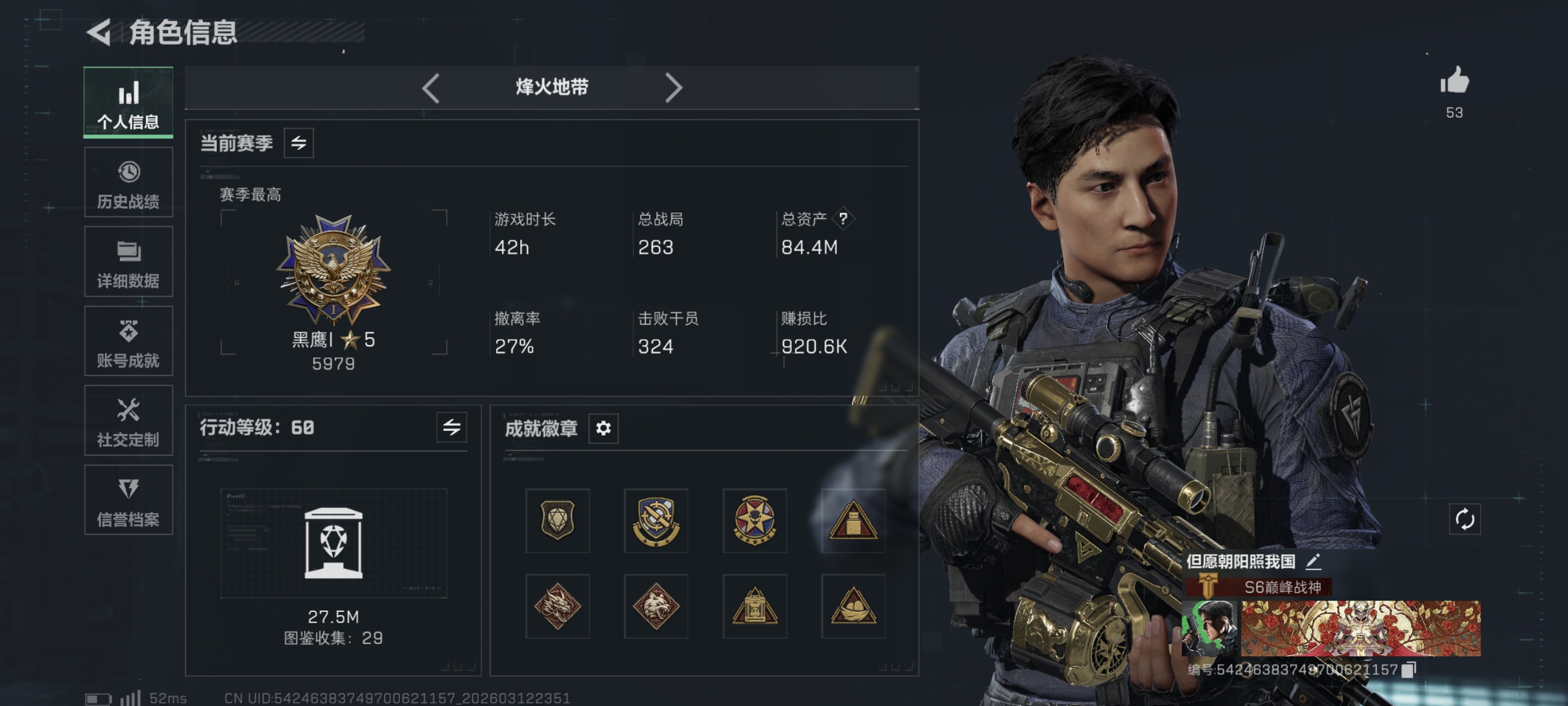Select the dragon head achievement badge
This screenshot has height=706, width=1568.
pyautogui.click(x=557, y=606)
